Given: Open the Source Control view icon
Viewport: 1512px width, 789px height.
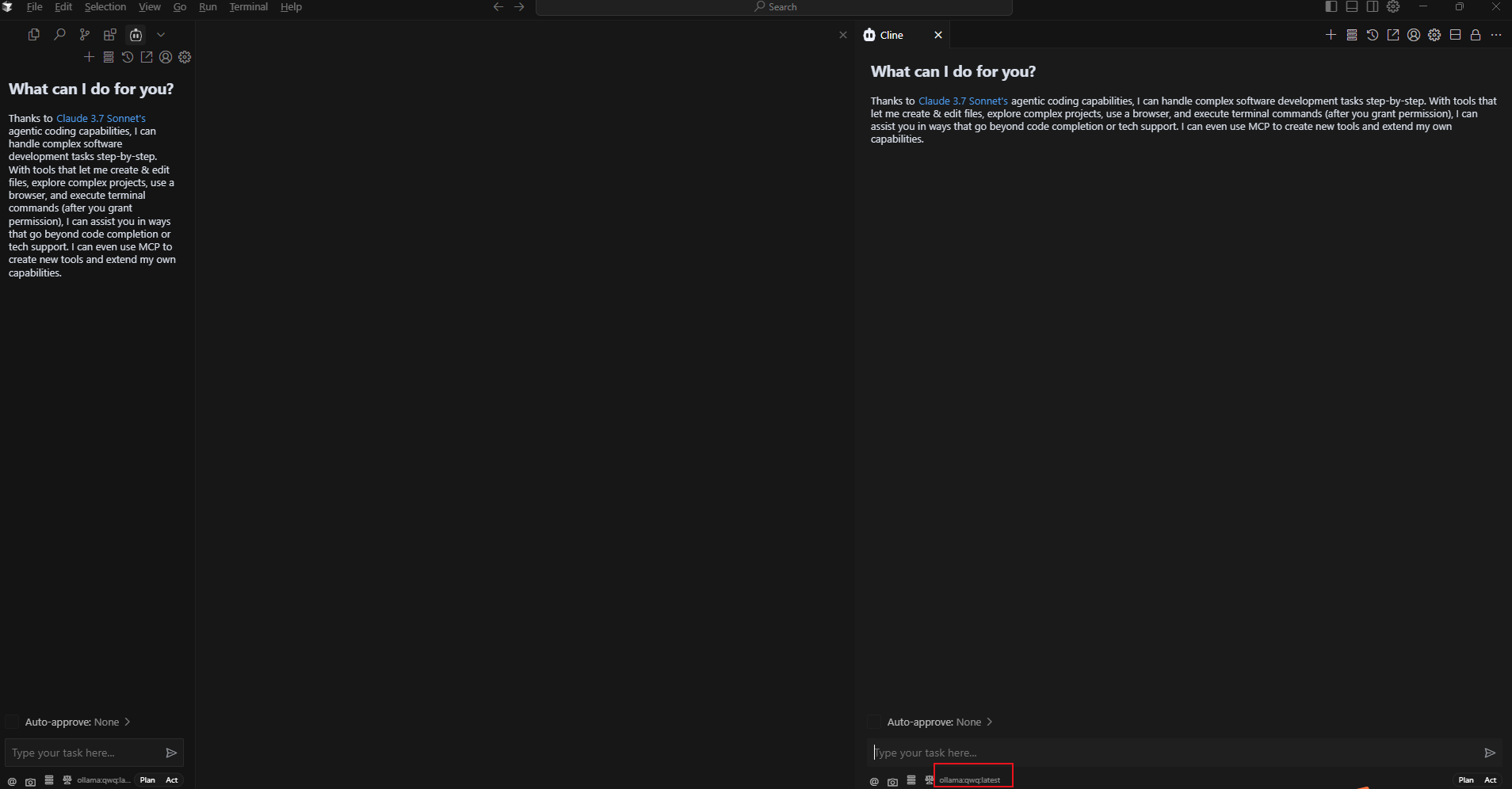Looking at the screenshot, I should pos(85,35).
